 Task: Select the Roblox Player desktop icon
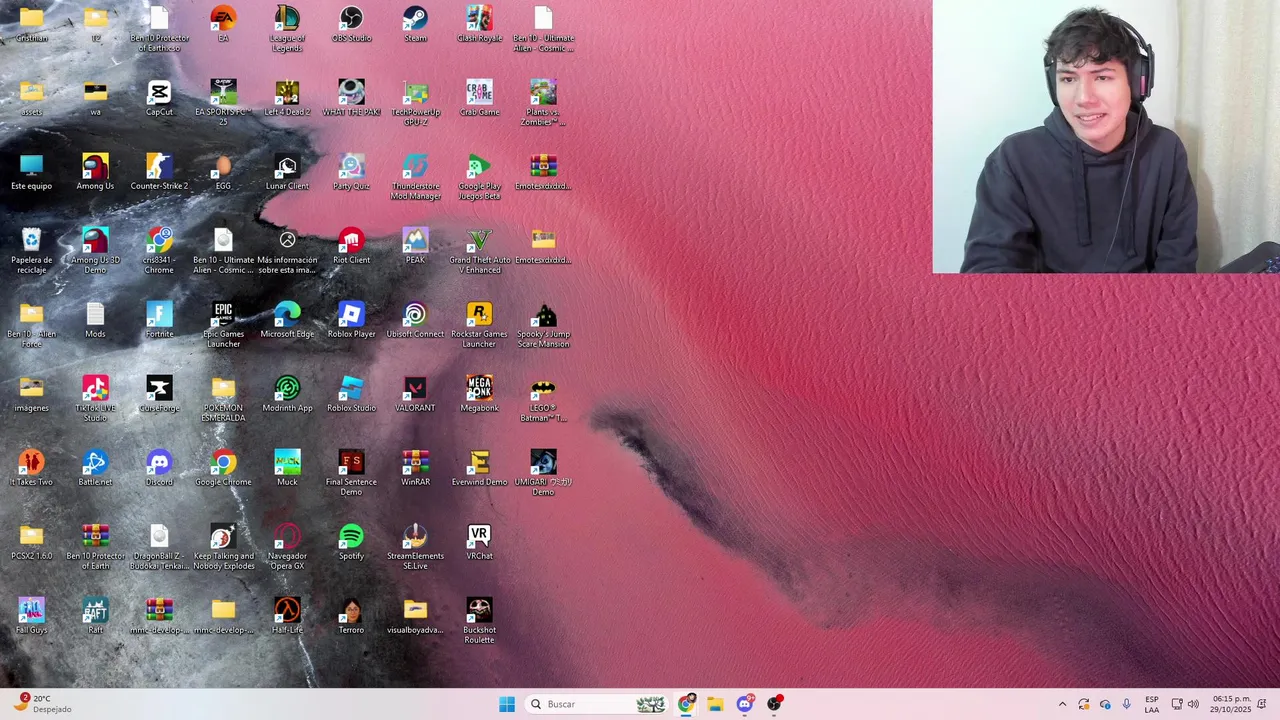click(x=351, y=320)
